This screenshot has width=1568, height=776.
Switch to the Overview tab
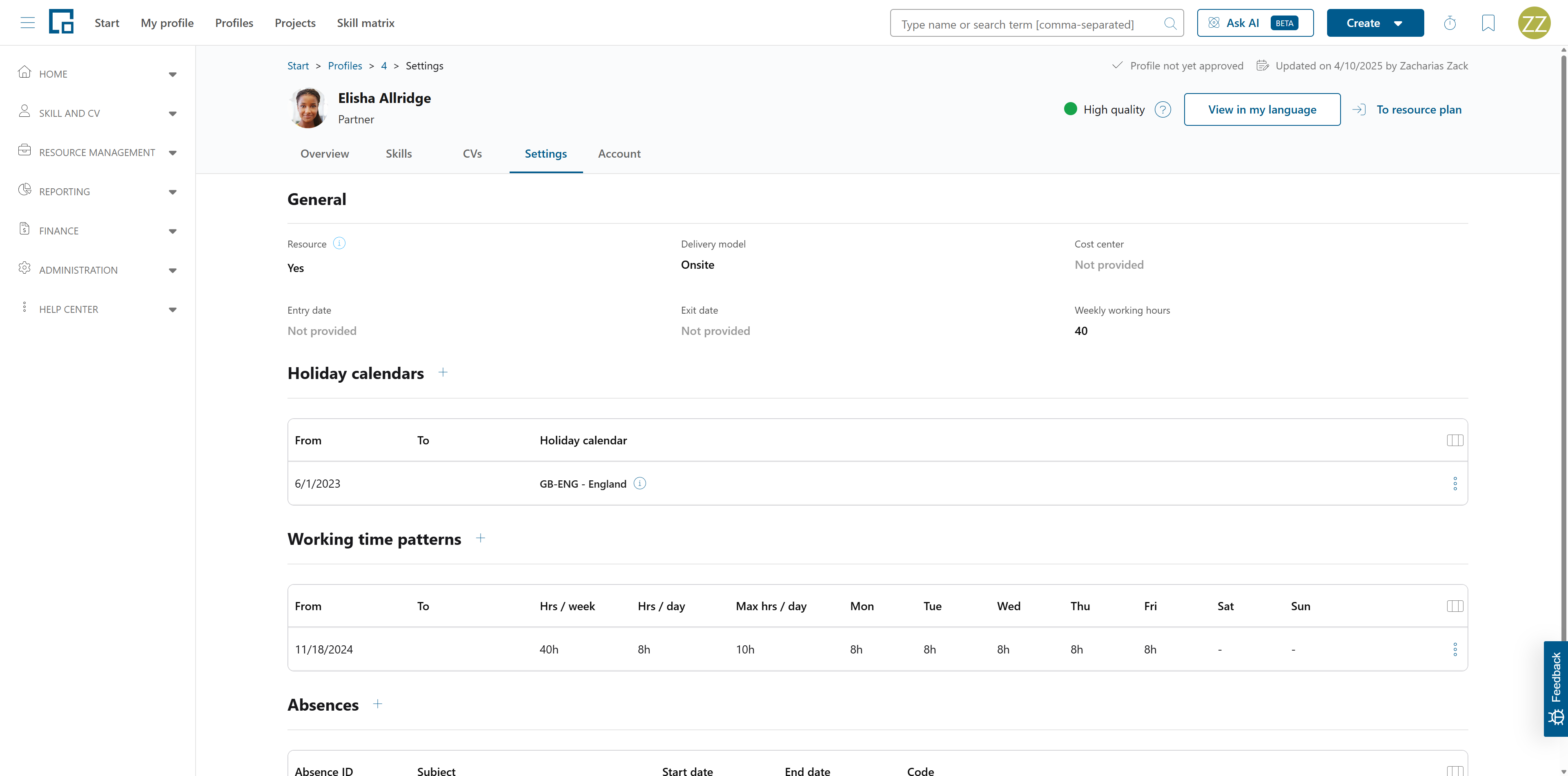[325, 154]
